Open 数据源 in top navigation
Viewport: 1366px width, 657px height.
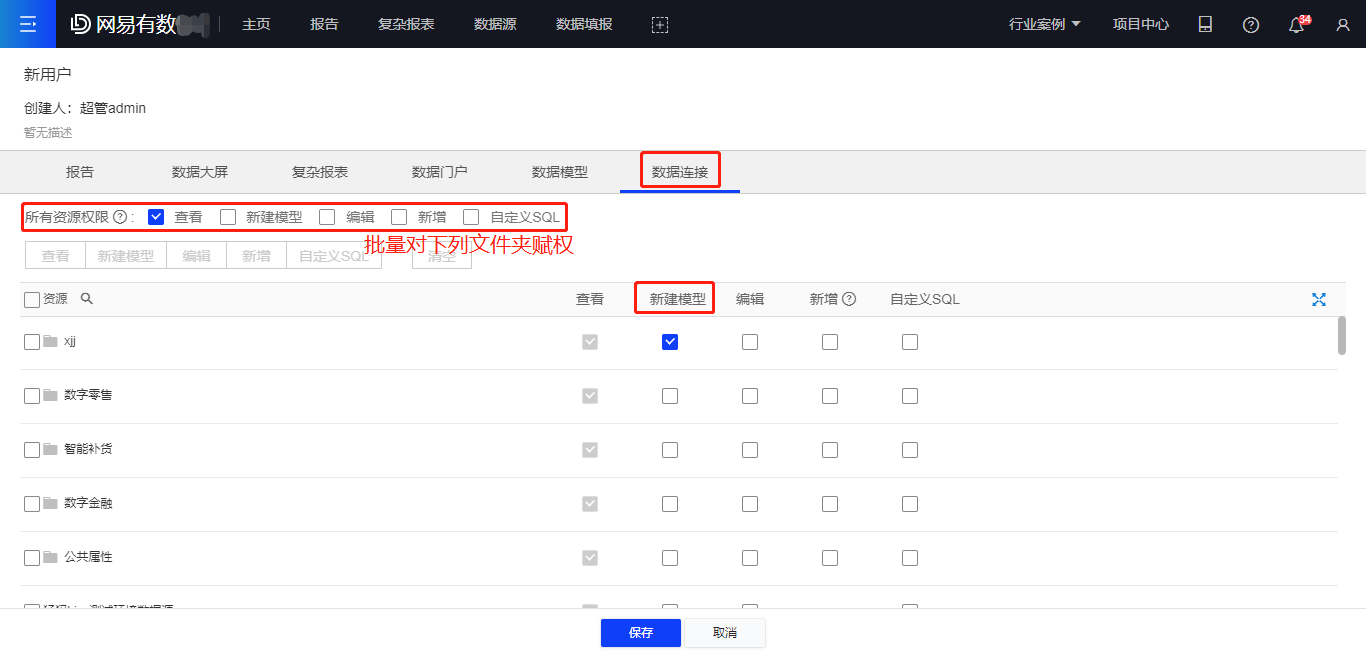pos(495,25)
